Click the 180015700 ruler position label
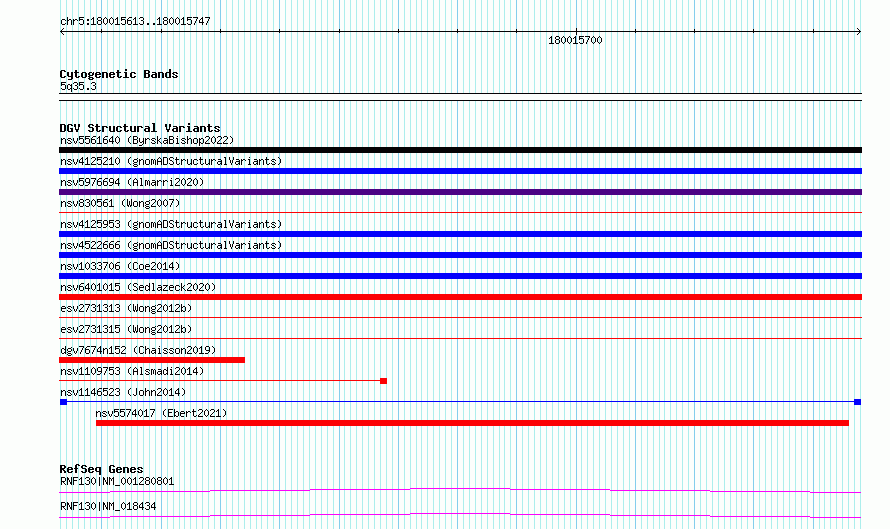This screenshot has width=890, height=529. [x=575, y=40]
